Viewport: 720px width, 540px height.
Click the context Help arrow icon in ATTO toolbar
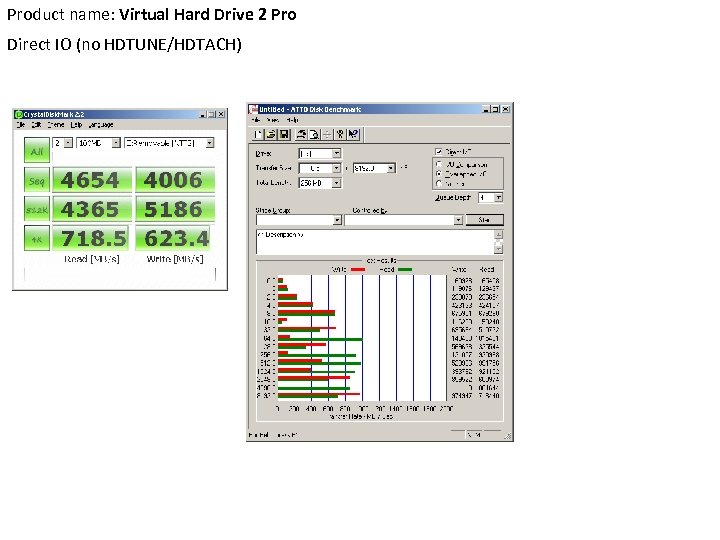point(353,135)
